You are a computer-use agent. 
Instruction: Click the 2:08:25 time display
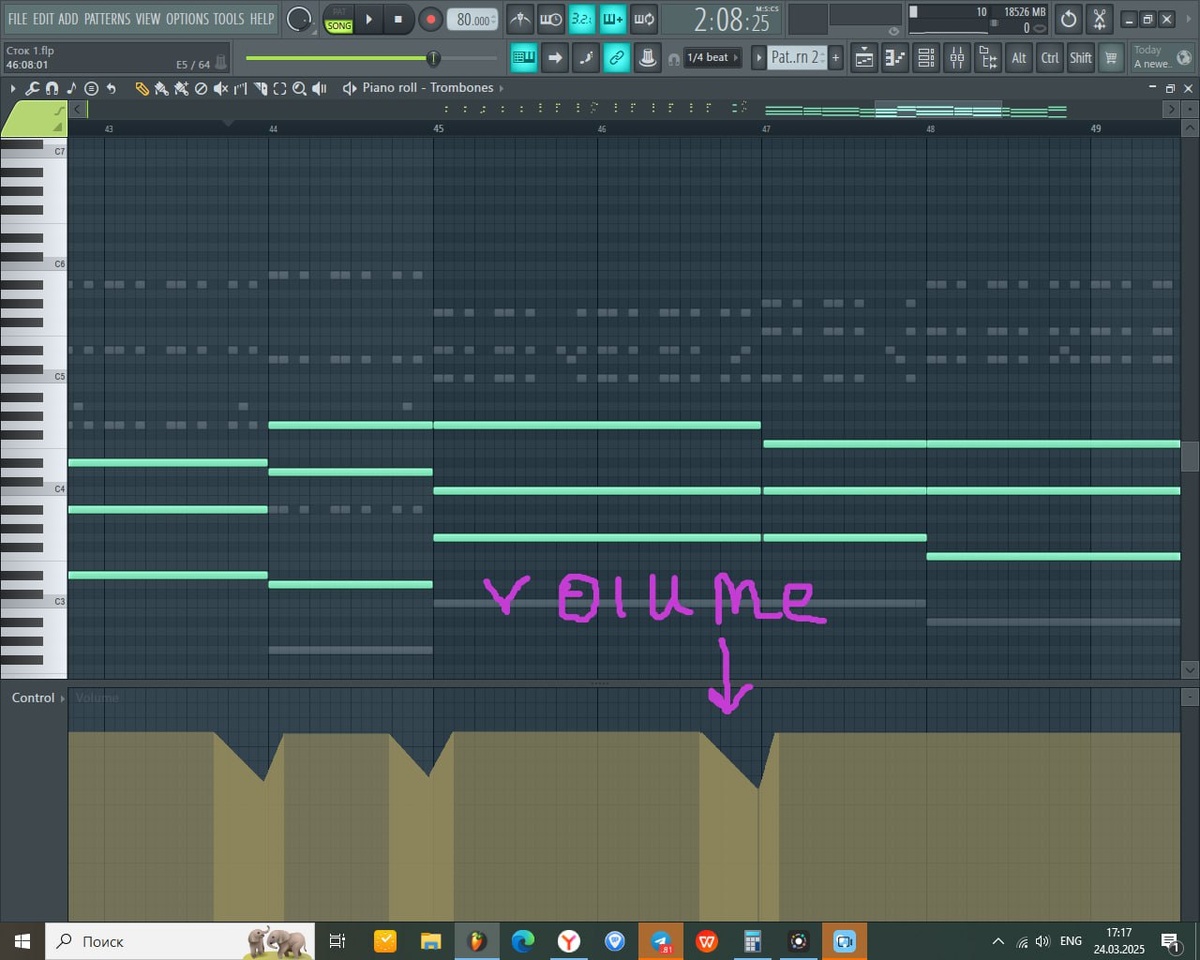click(721, 19)
